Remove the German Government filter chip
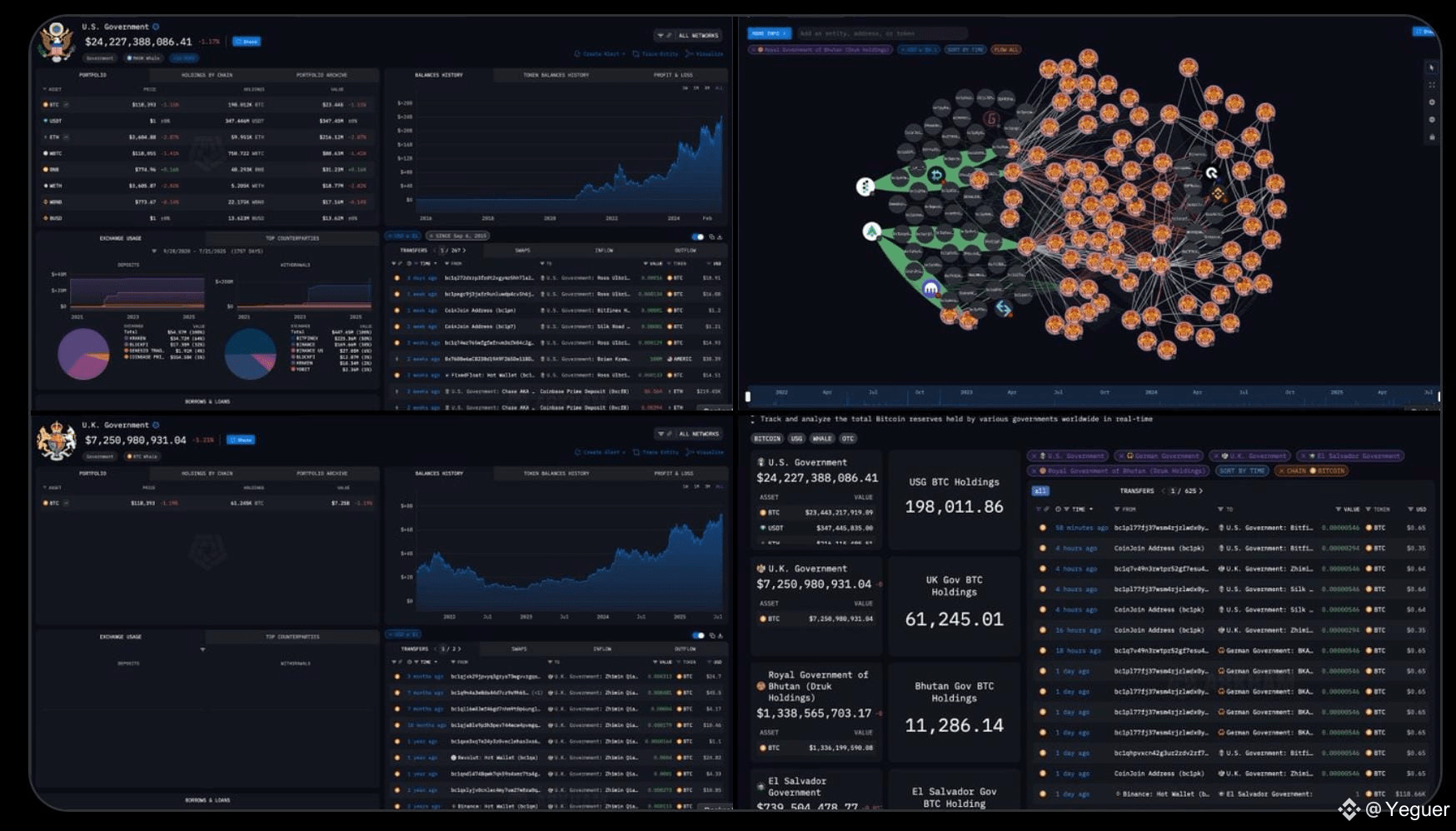 pyautogui.click(x=1121, y=456)
